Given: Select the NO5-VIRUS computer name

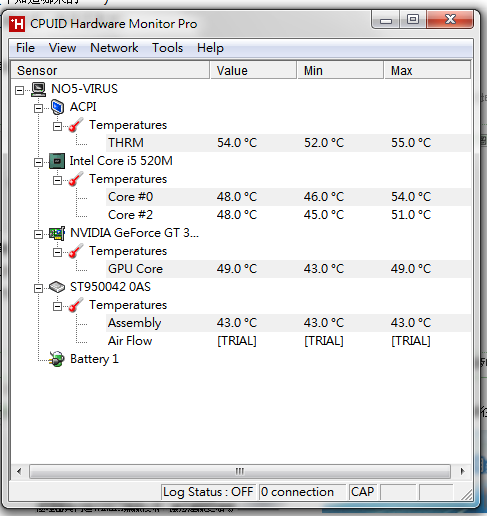Looking at the screenshot, I should [84, 89].
